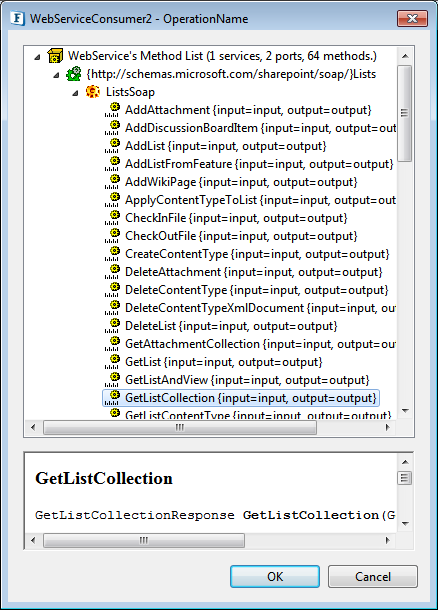Collapse the schemas.microsoft.com Lists service node
Viewport: 438px width, 610px height.
pos(56,75)
